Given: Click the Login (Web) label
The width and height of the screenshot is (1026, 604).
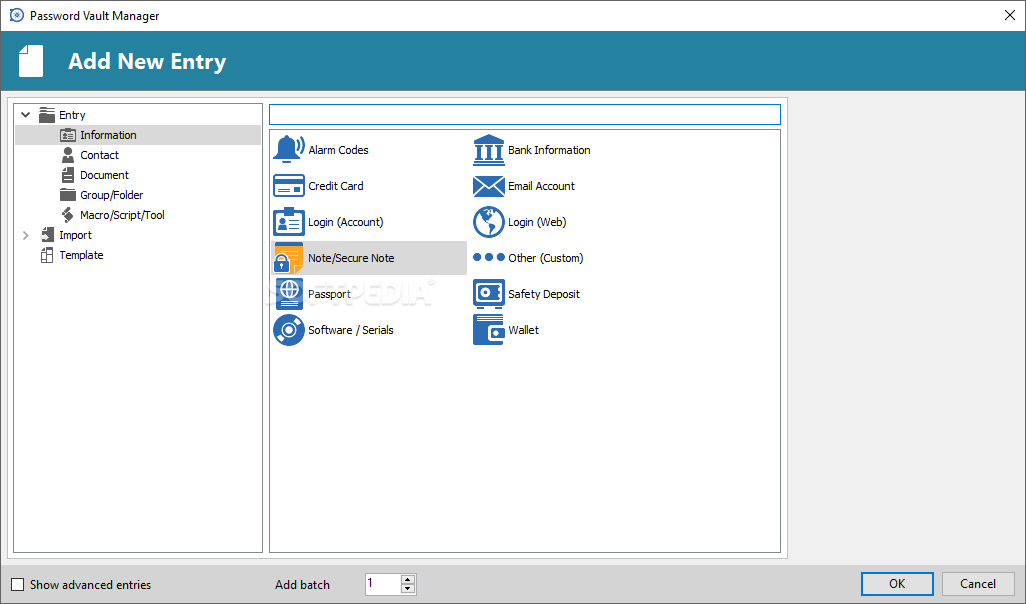Looking at the screenshot, I should (537, 222).
